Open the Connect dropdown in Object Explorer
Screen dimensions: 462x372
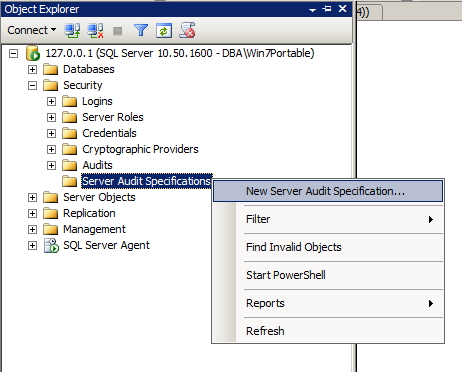click(x=31, y=30)
